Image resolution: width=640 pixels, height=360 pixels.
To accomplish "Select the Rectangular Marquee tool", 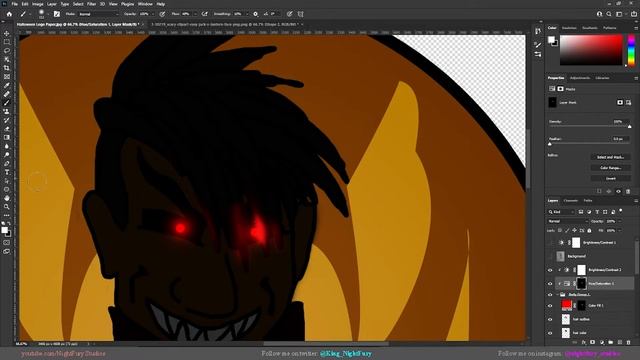I will coord(7,42).
